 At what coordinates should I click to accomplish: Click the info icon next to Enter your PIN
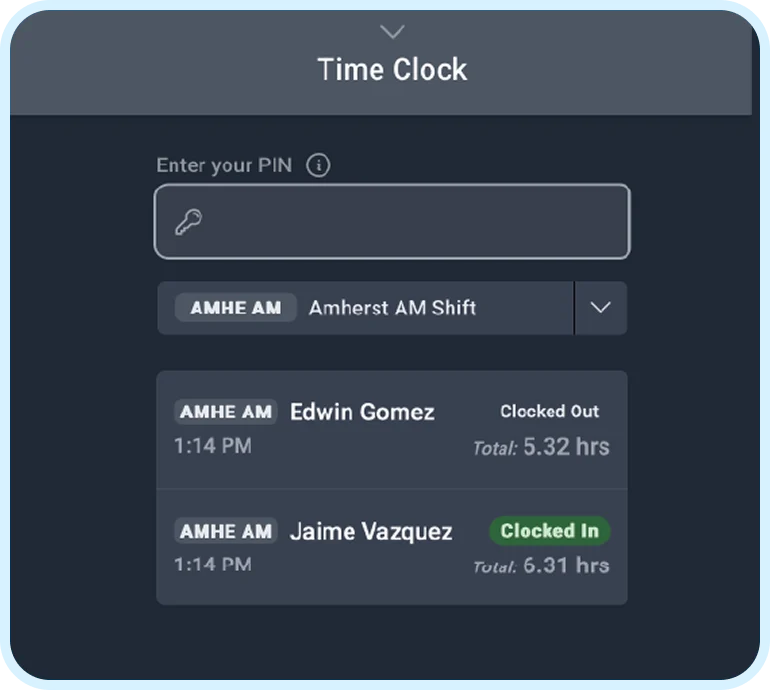coord(318,165)
